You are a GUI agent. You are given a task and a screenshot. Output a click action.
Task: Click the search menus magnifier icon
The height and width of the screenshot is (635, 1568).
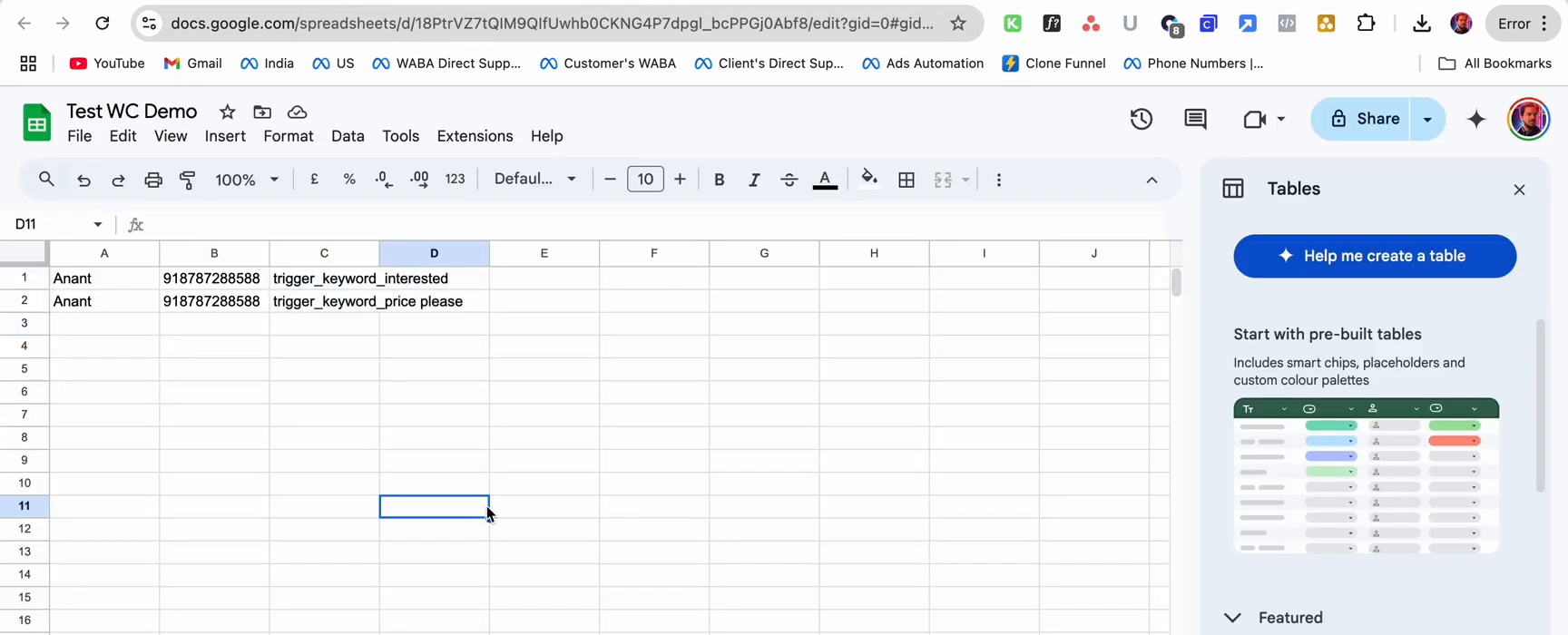(46, 180)
